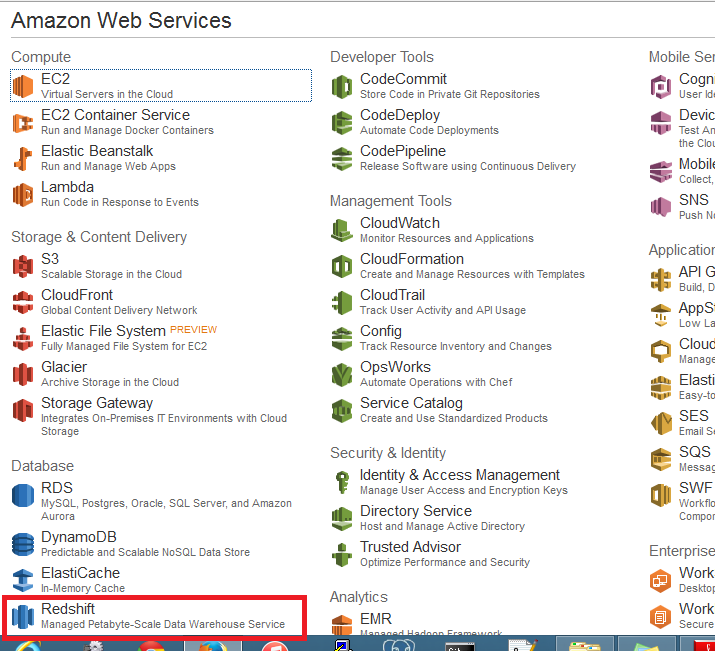Click the S3 bucket icon
This screenshot has height=651, width=715.
23,266
